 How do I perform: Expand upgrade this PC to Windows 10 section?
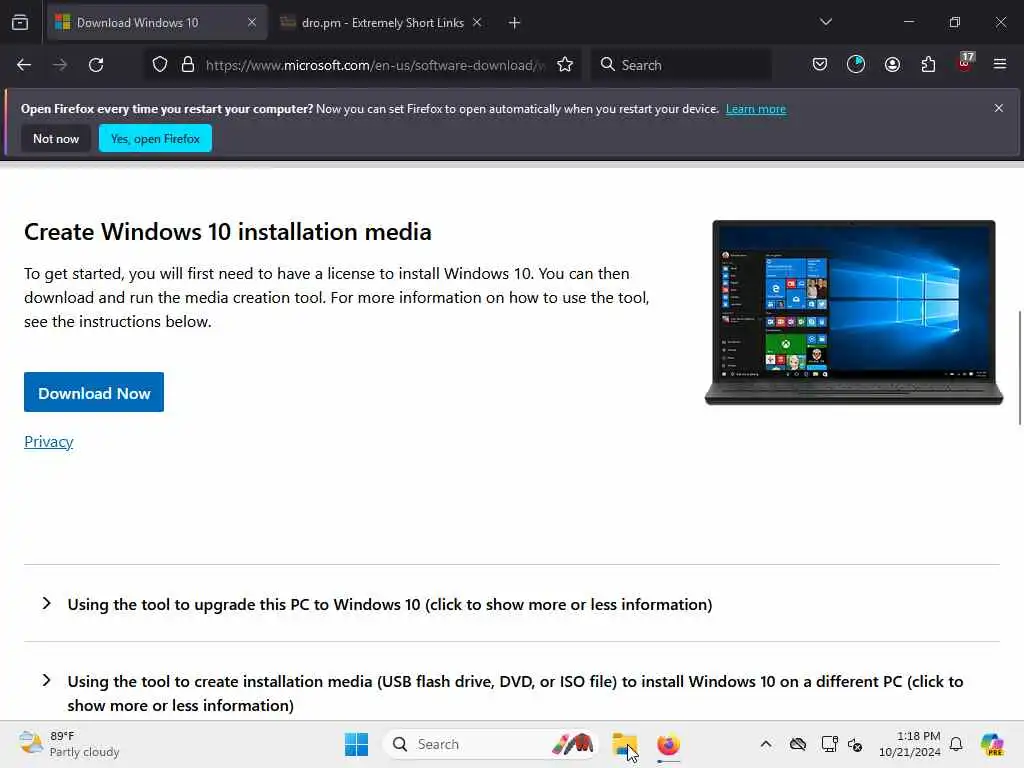point(389,604)
